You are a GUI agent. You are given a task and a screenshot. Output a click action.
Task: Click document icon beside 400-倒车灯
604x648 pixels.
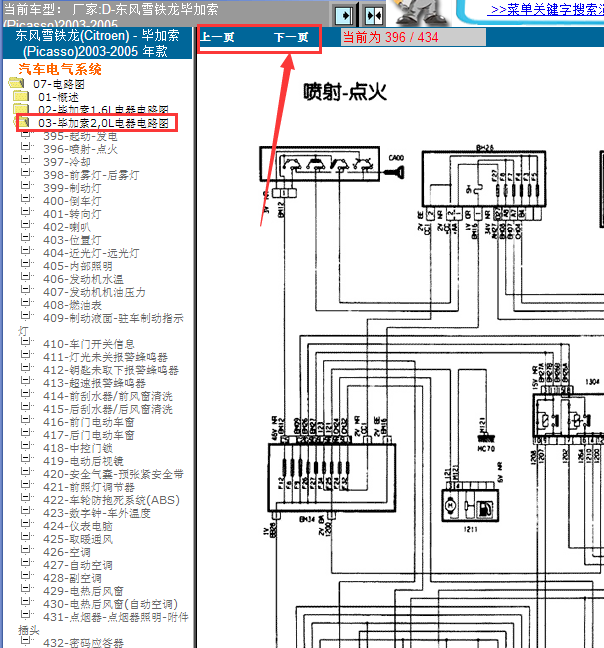[x=26, y=199]
